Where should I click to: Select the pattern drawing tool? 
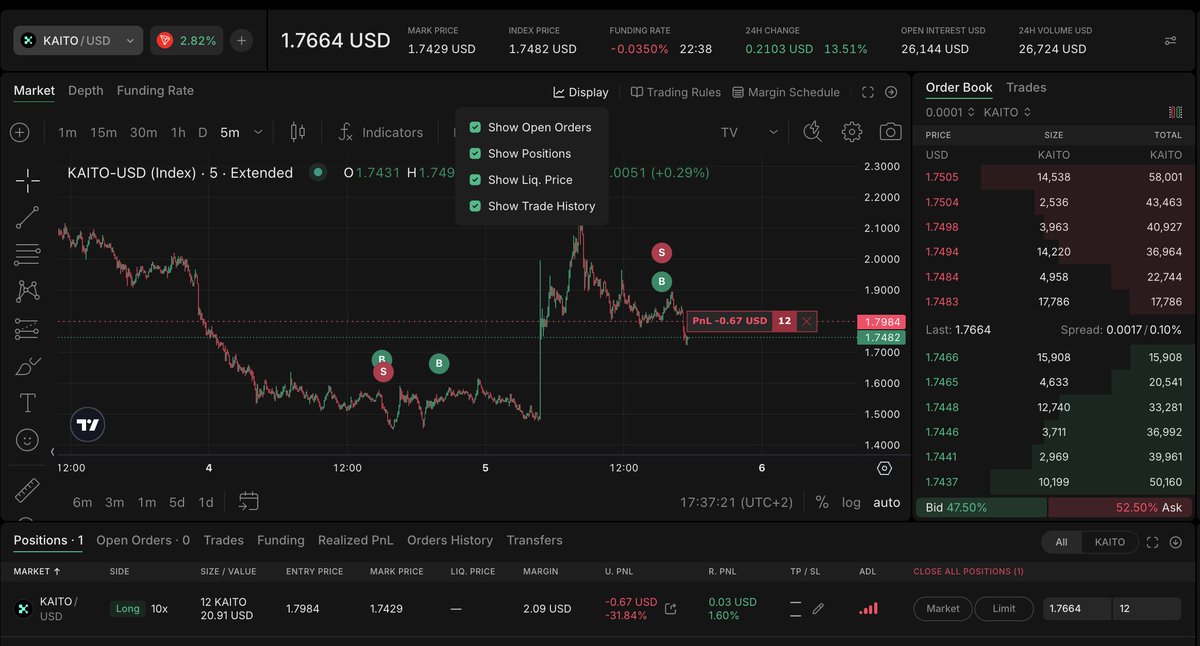(x=28, y=291)
